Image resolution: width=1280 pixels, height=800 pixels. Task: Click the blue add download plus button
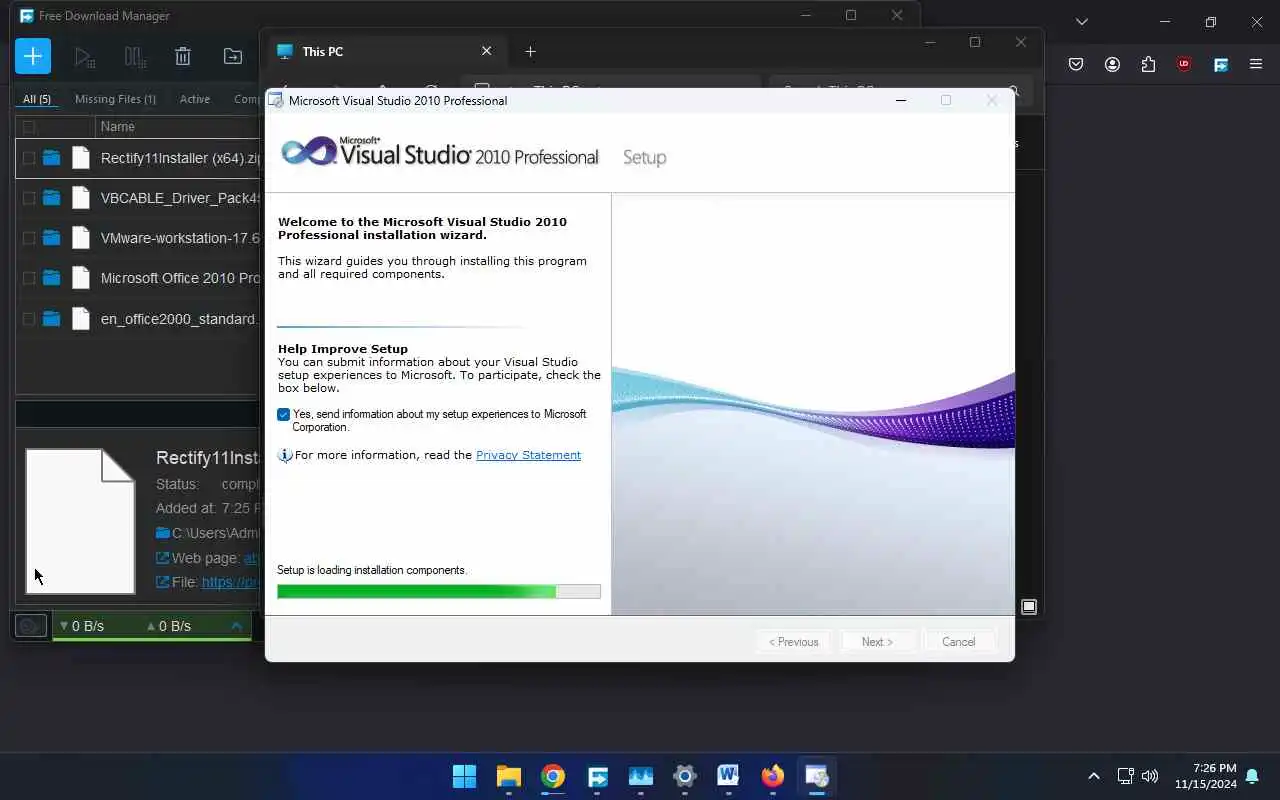click(33, 56)
